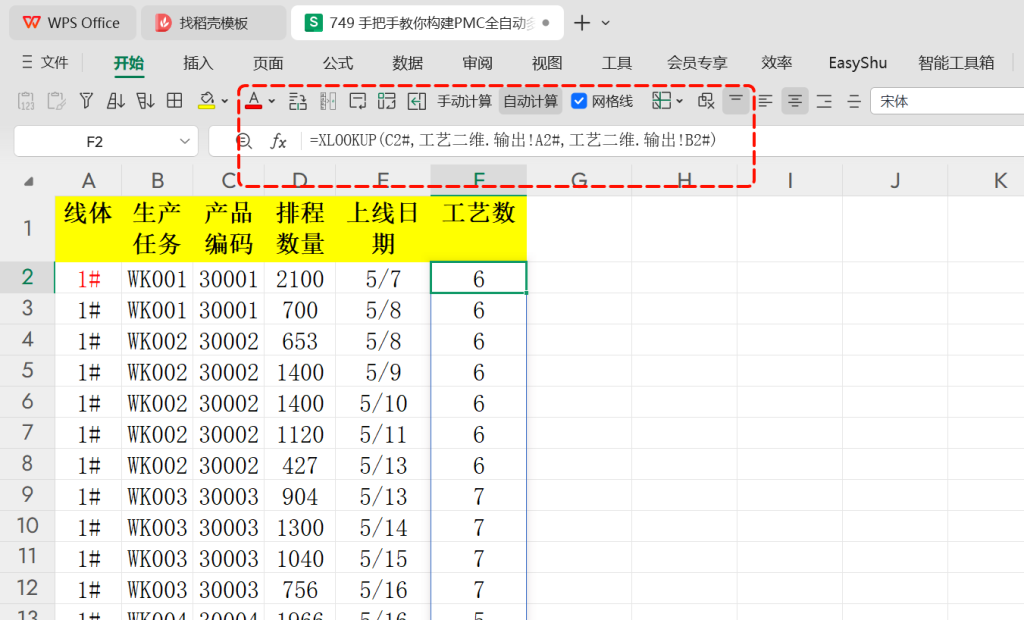The width and height of the screenshot is (1024, 620).
Task: Open the 数据 ribbon tab
Action: click(408, 63)
